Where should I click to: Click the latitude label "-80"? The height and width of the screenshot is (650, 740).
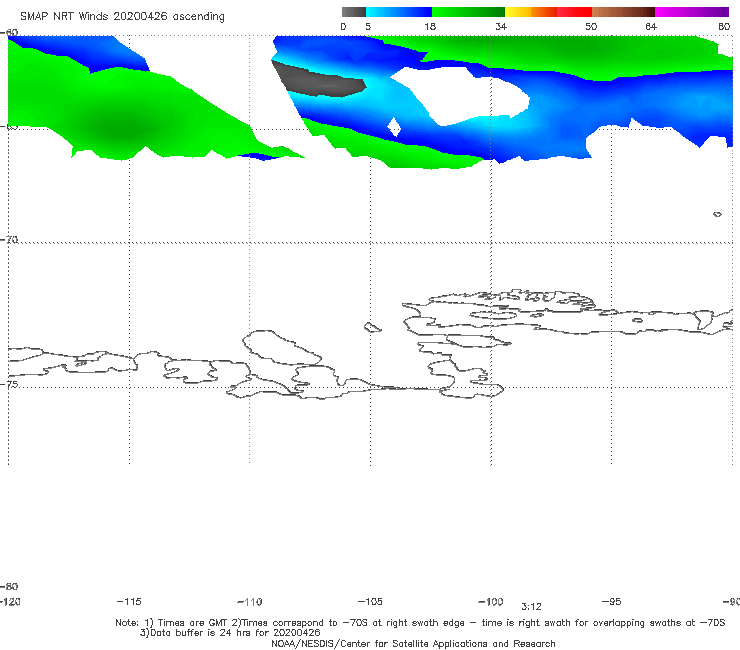click(9, 586)
